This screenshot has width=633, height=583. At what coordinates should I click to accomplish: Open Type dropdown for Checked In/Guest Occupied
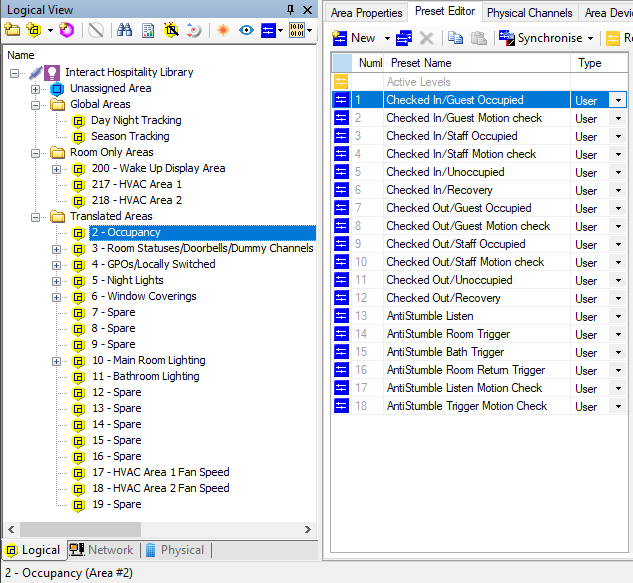[x=619, y=100]
